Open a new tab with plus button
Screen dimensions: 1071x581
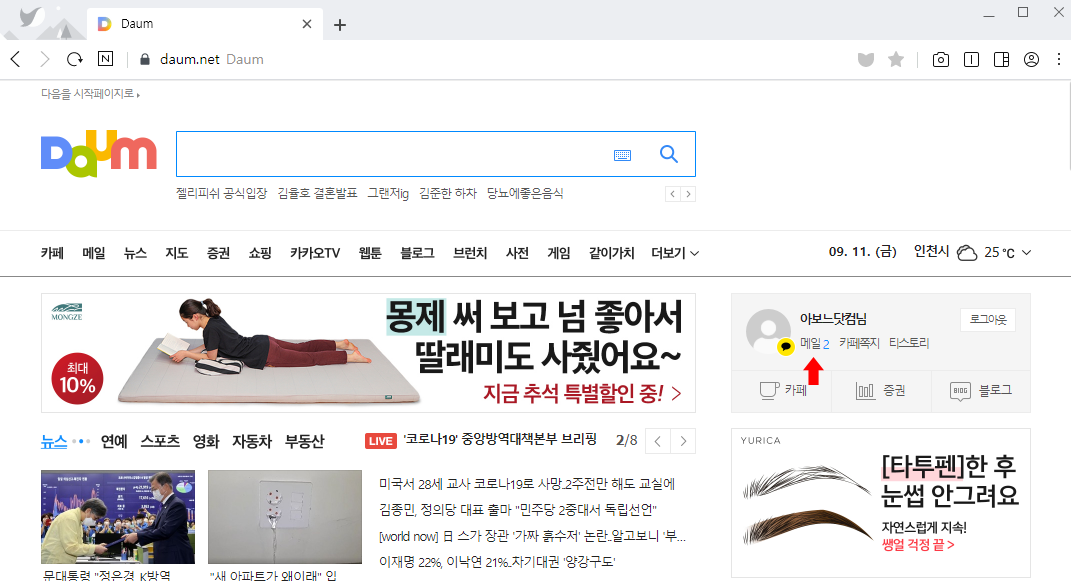339,25
